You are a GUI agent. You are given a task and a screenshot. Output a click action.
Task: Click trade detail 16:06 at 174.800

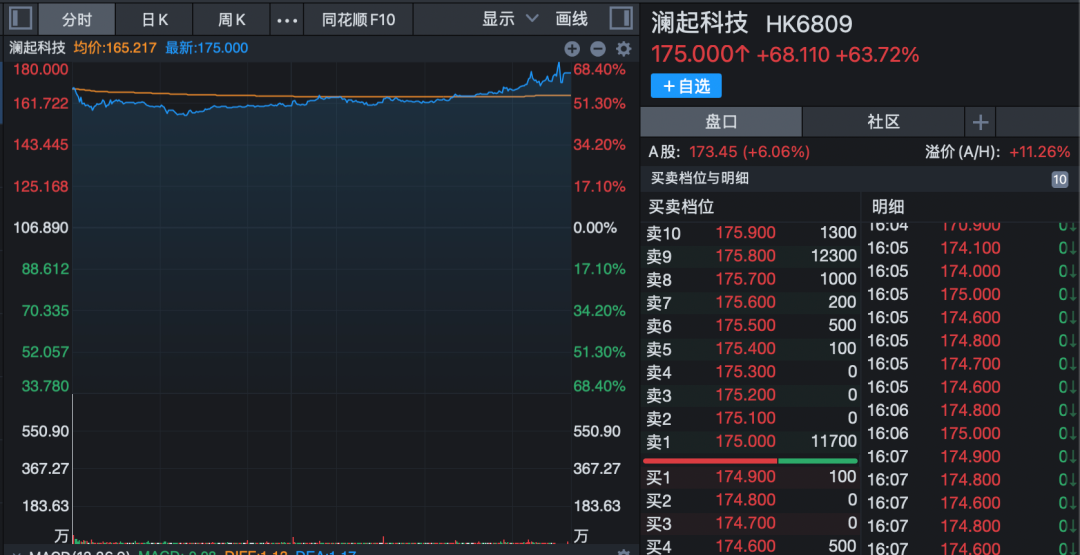coord(971,410)
